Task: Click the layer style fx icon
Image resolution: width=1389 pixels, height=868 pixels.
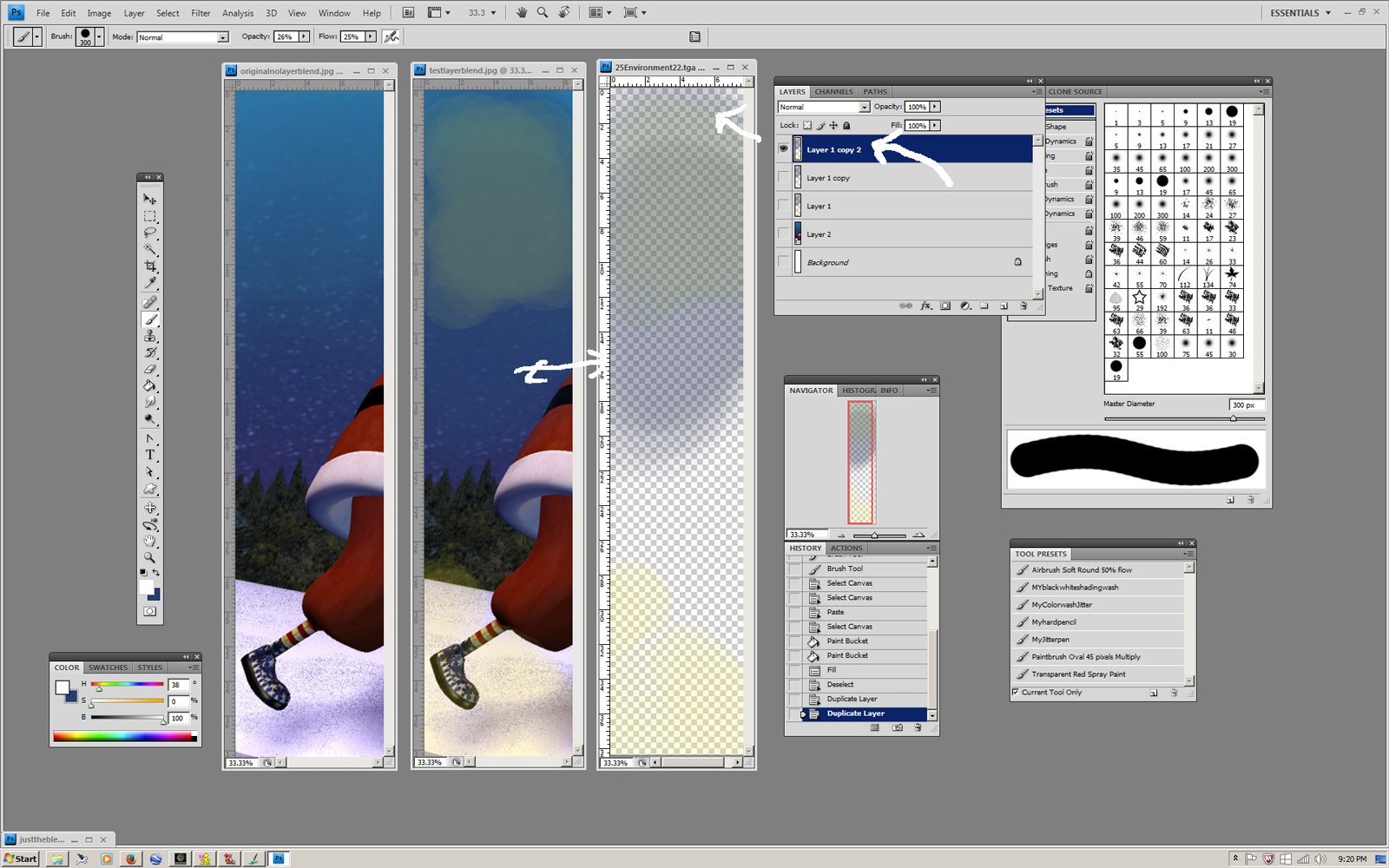Action: coord(926,306)
